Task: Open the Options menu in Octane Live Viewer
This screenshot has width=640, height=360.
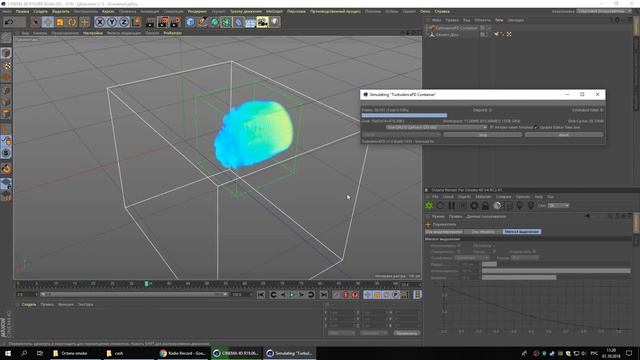Action: [x=522, y=197]
